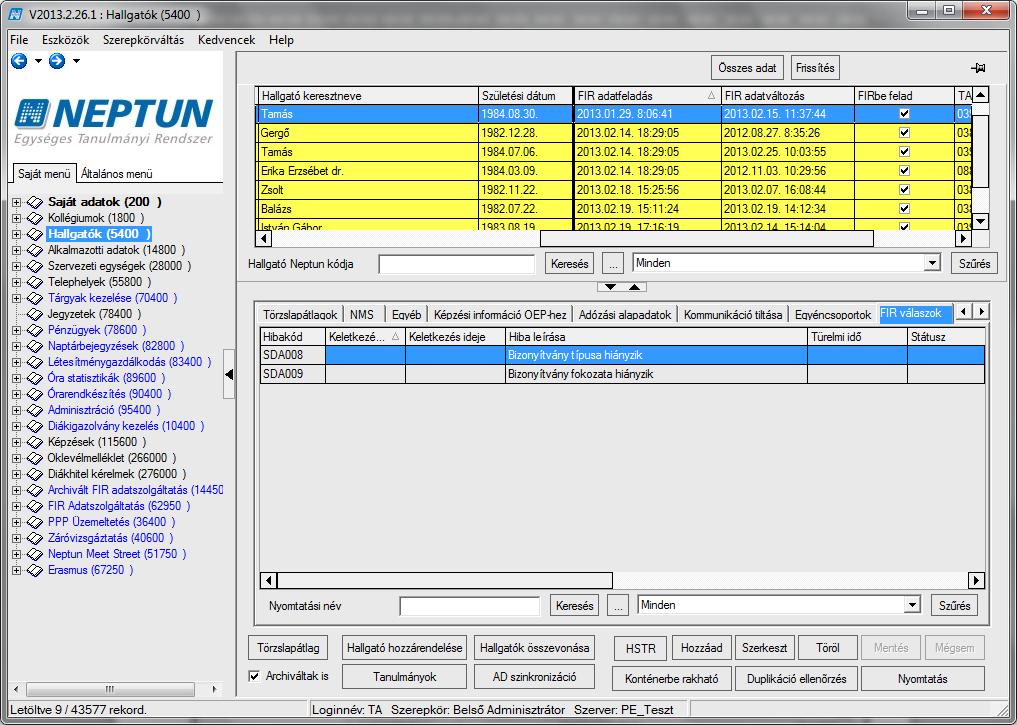
Task: Click the Hallgató Neptun kódja input field
Action: 457,264
